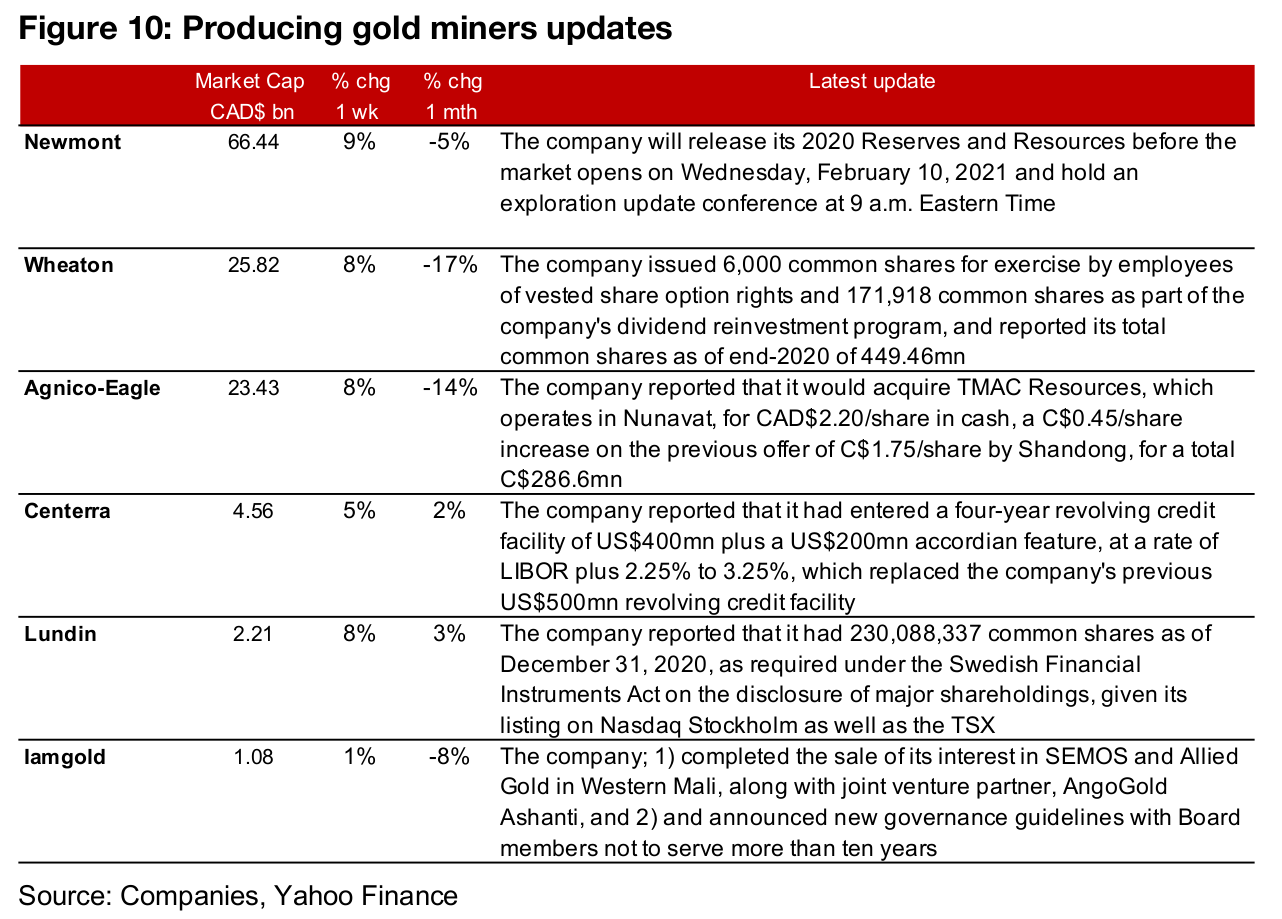
Task: Select Newmont's Reserves and Resources update text
Action: point(868,172)
